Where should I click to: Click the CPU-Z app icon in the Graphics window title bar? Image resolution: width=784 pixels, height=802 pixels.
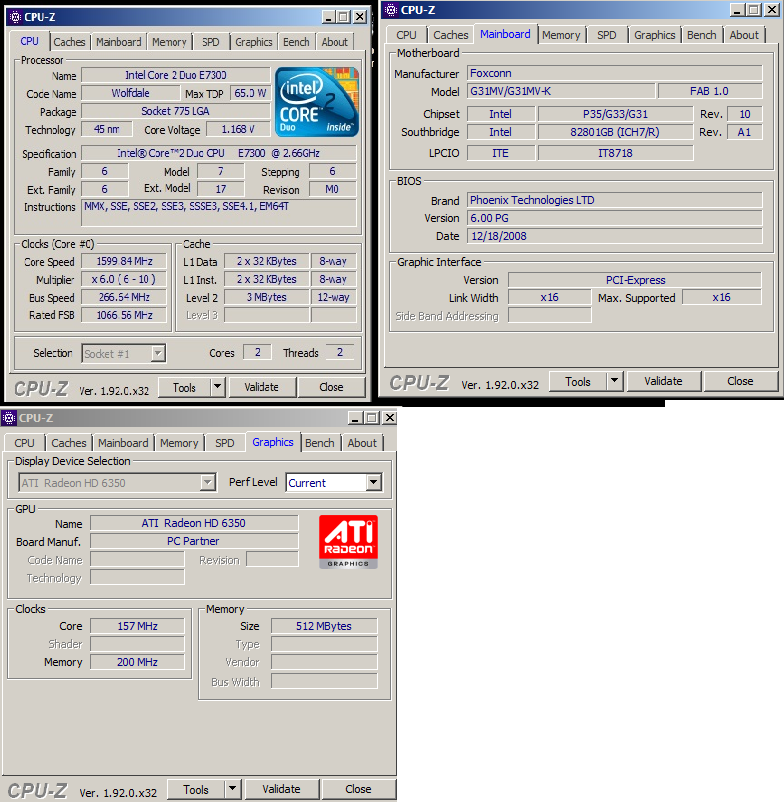9,418
